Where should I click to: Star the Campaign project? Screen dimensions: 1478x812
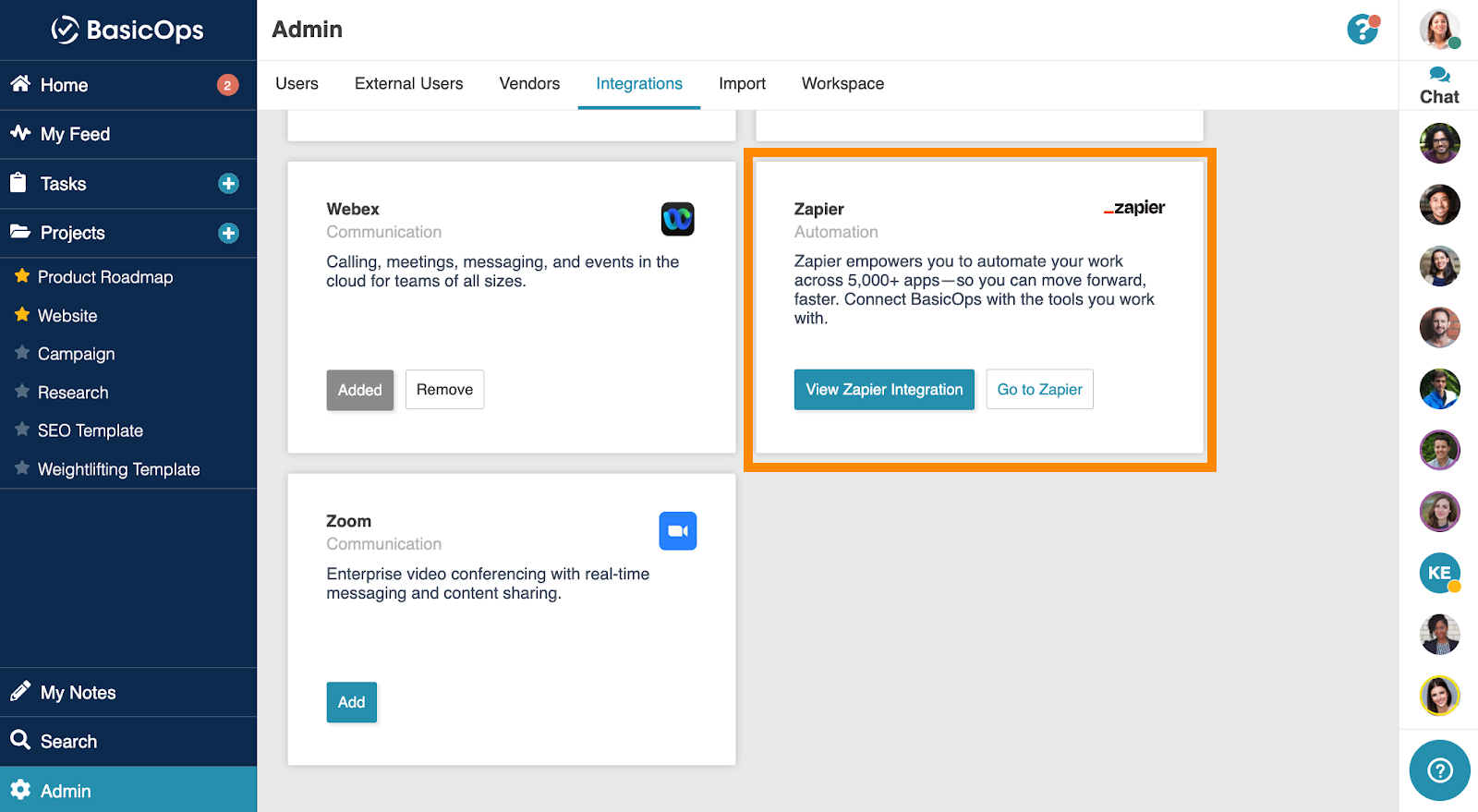coord(22,353)
